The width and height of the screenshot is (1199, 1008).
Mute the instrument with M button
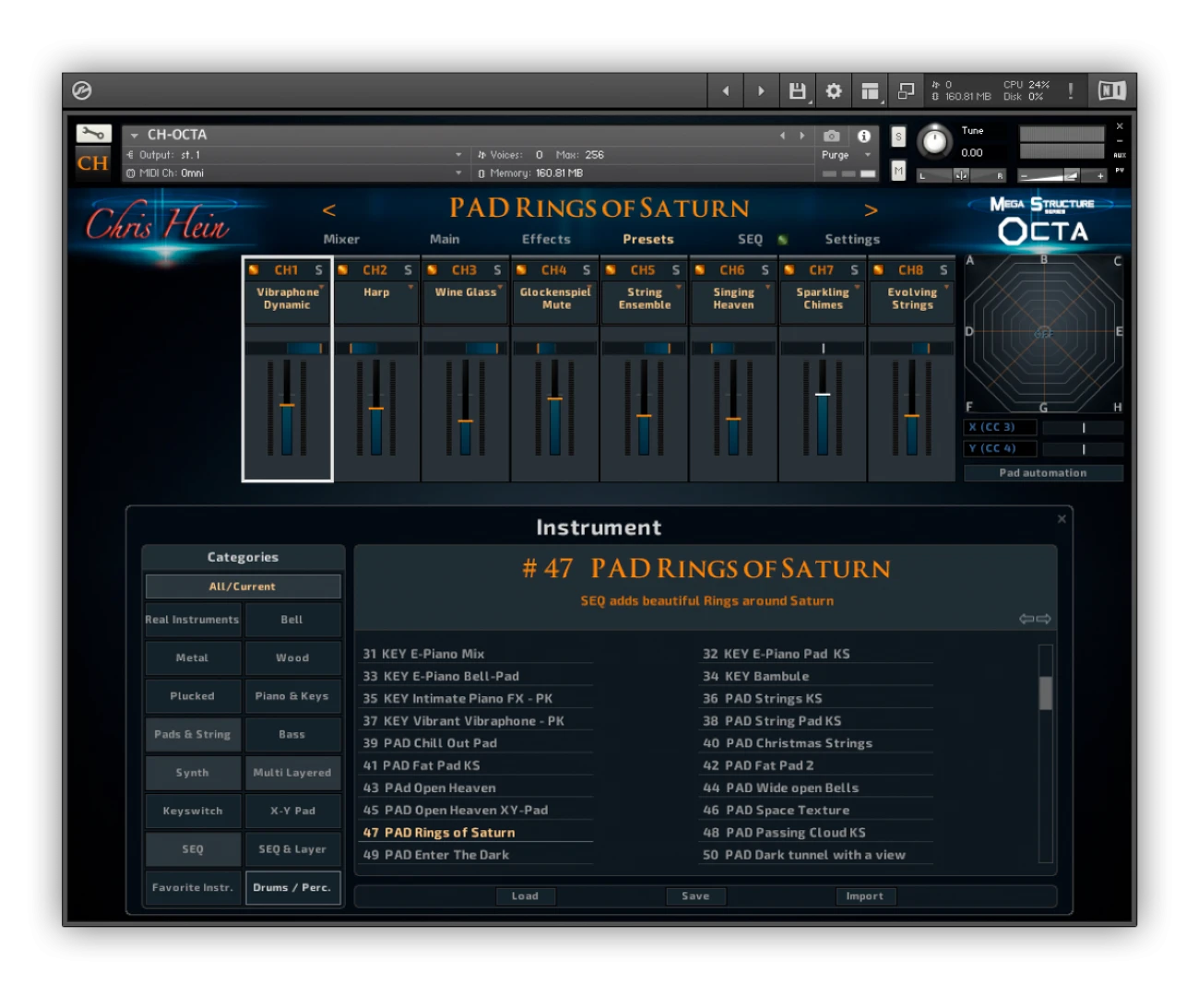898,170
